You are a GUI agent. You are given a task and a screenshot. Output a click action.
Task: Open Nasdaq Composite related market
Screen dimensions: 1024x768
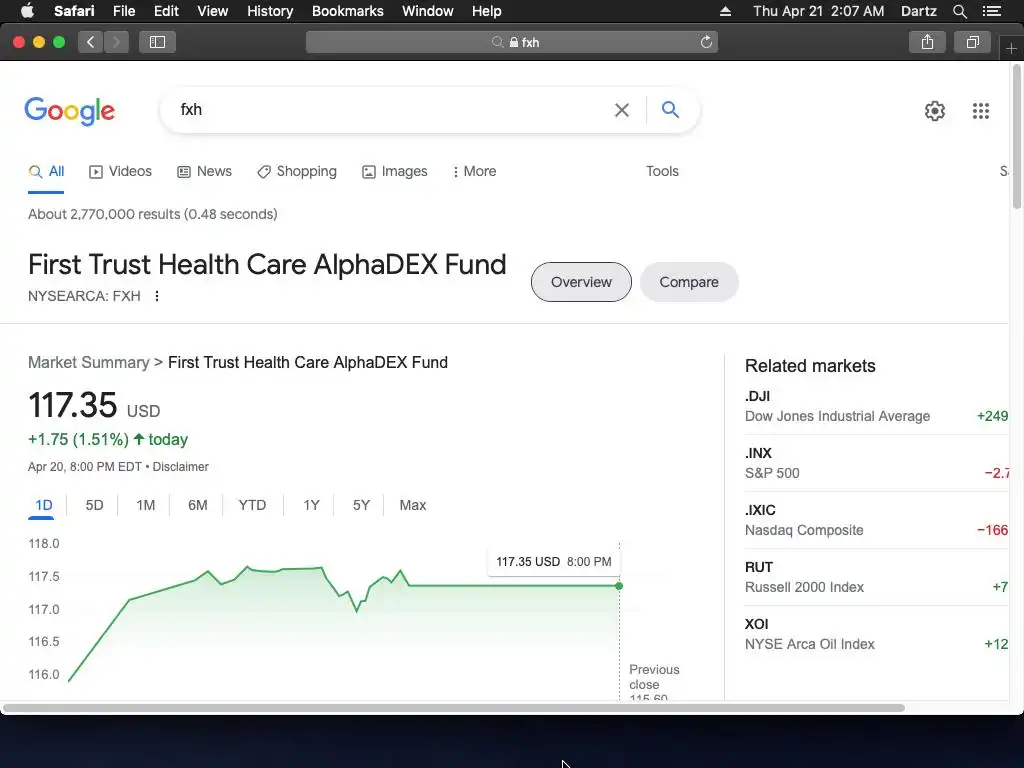876,520
